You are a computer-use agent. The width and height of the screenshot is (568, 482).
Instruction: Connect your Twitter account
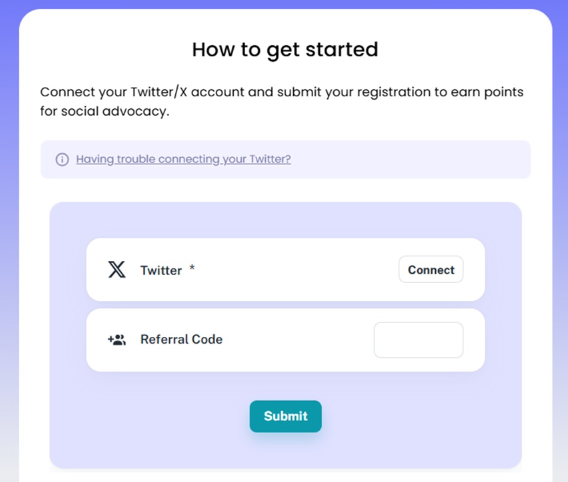pos(431,269)
